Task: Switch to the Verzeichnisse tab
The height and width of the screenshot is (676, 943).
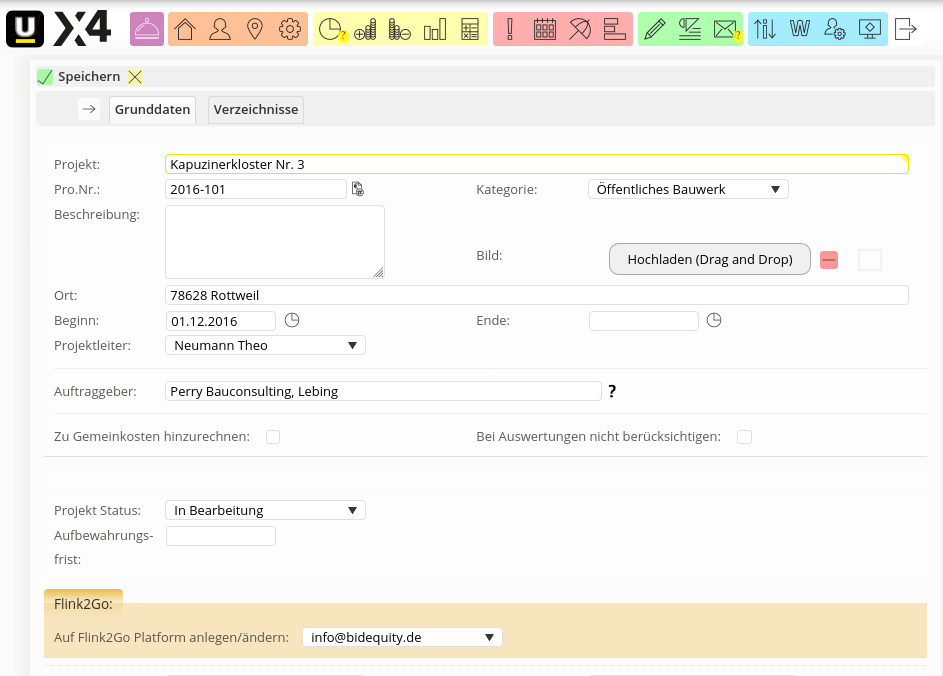Action: [x=256, y=109]
